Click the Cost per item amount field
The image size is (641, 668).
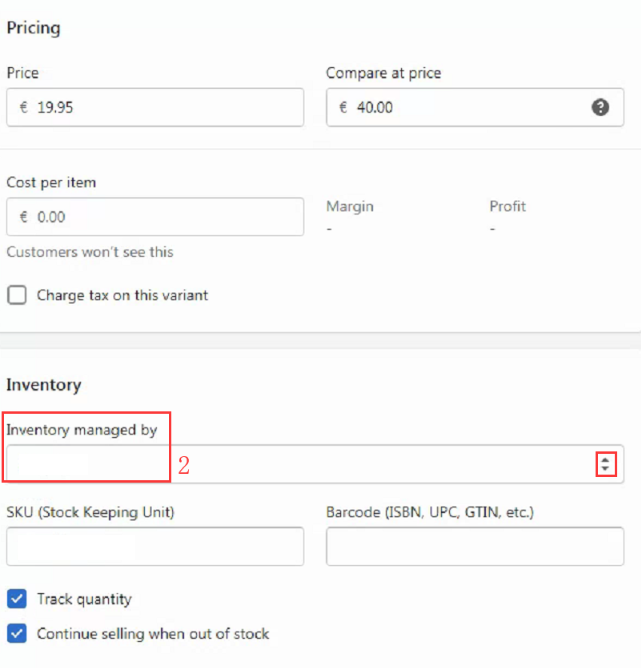click(x=160, y=217)
